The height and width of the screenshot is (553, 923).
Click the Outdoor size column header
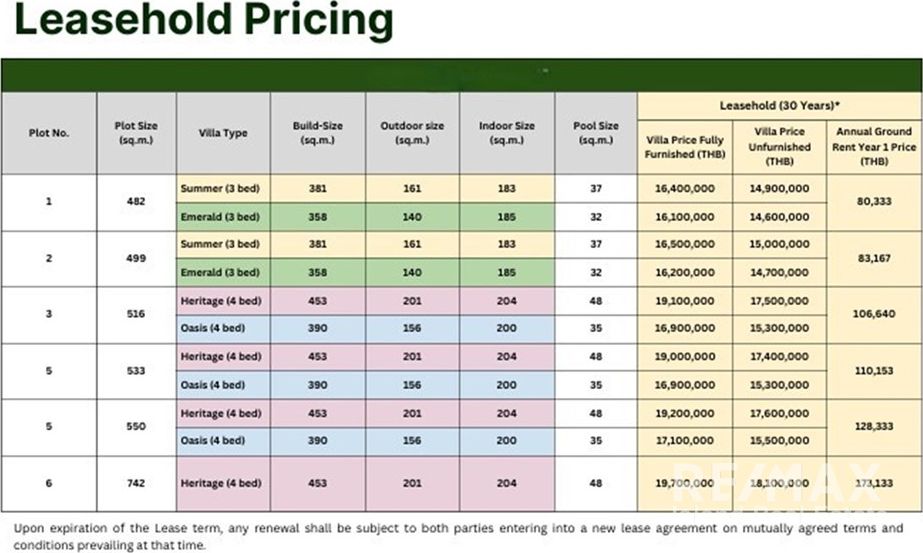click(x=412, y=133)
